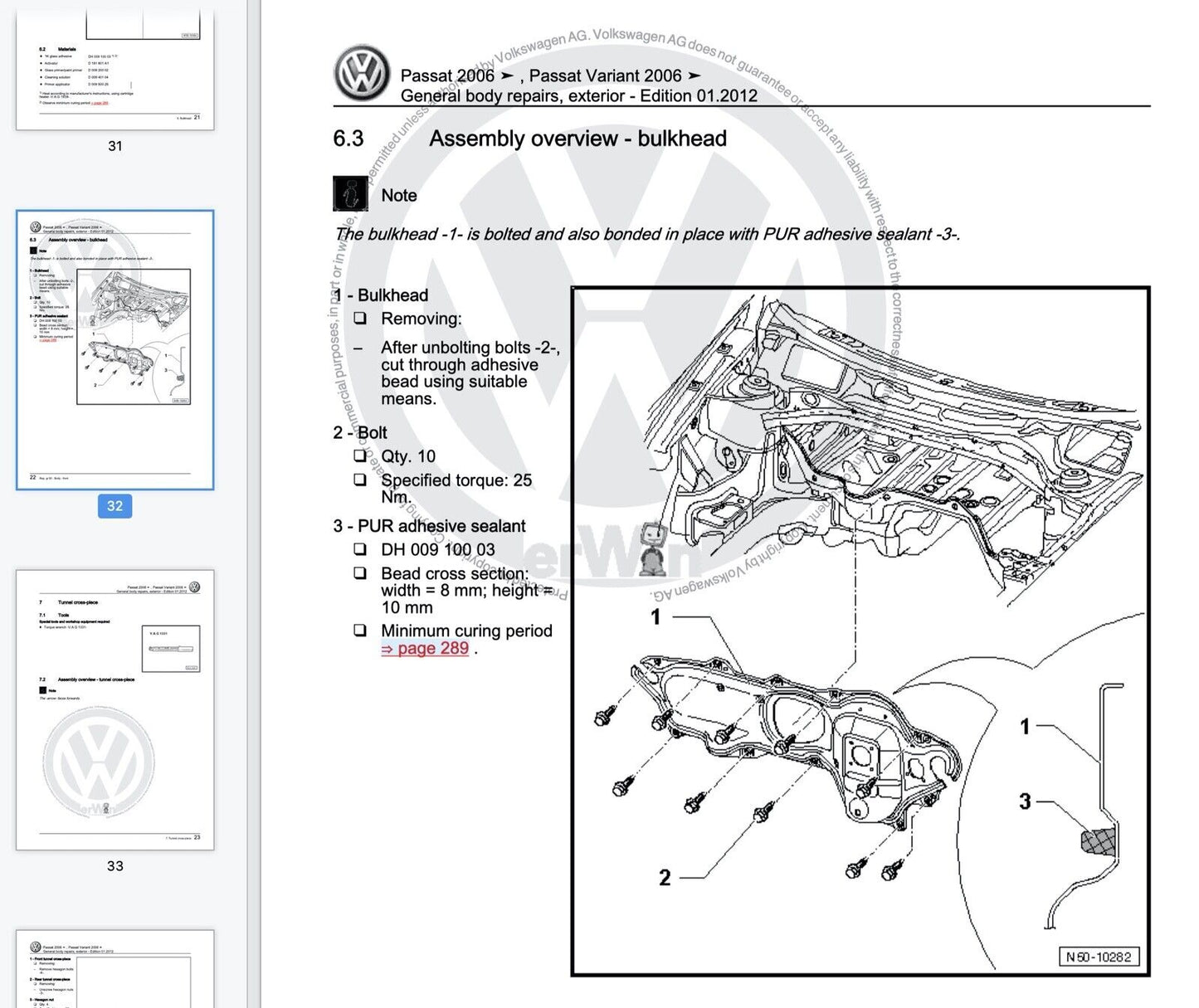
Task: Click the small robot icon on the watermark
Action: pyautogui.click(x=652, y=549)
